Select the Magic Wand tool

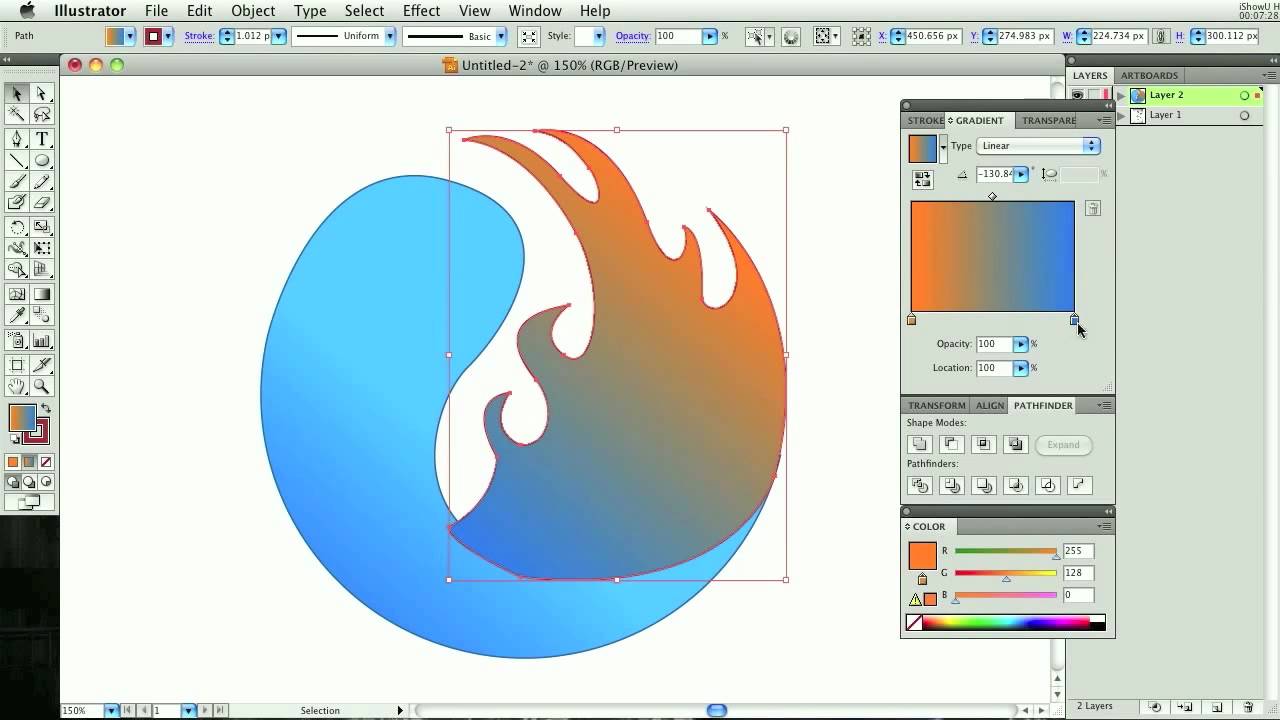point(17,115)
